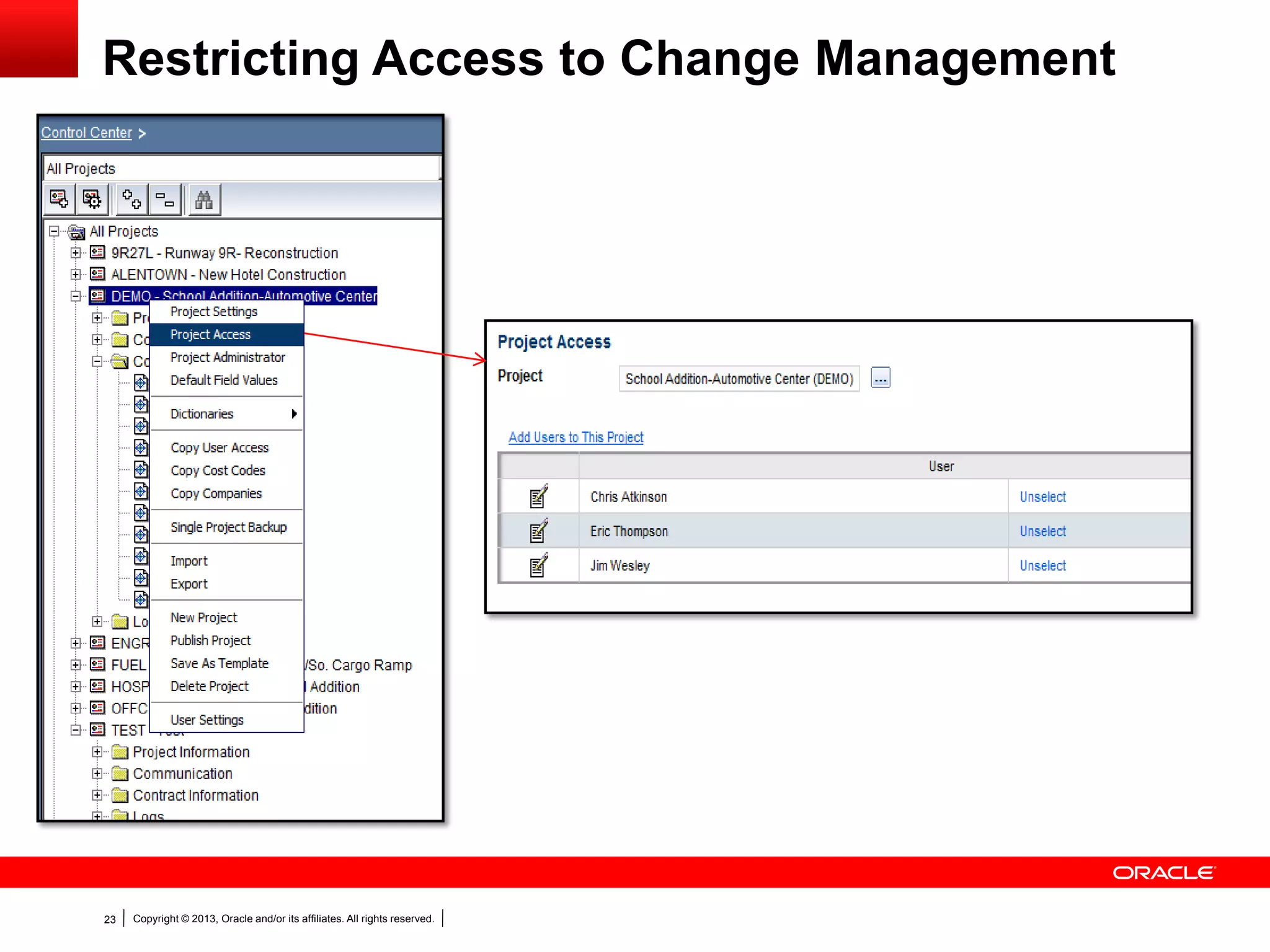Viewport: 1270px width, 952px height.
Task: Open Default Field Values menu entry
Action: point(227,381)
